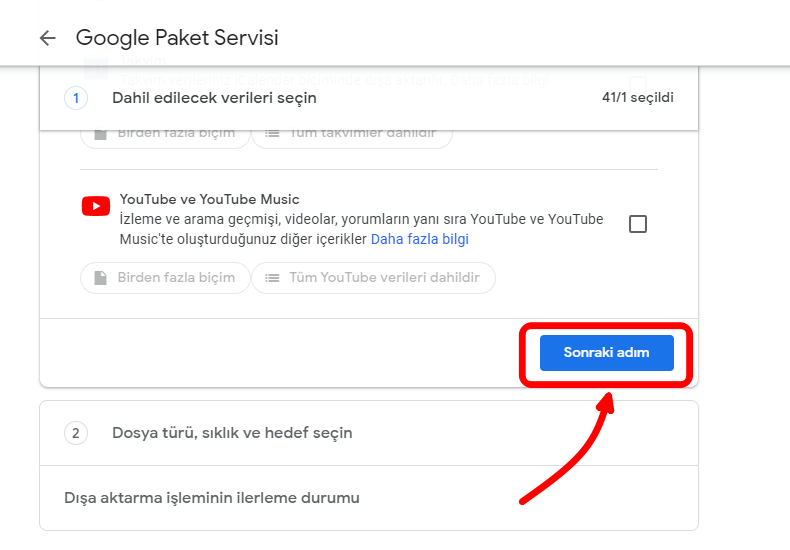790x550 pixels.
Task: Open YouTube 'Birden fazla biçim' format options
Action: point(165,278)
